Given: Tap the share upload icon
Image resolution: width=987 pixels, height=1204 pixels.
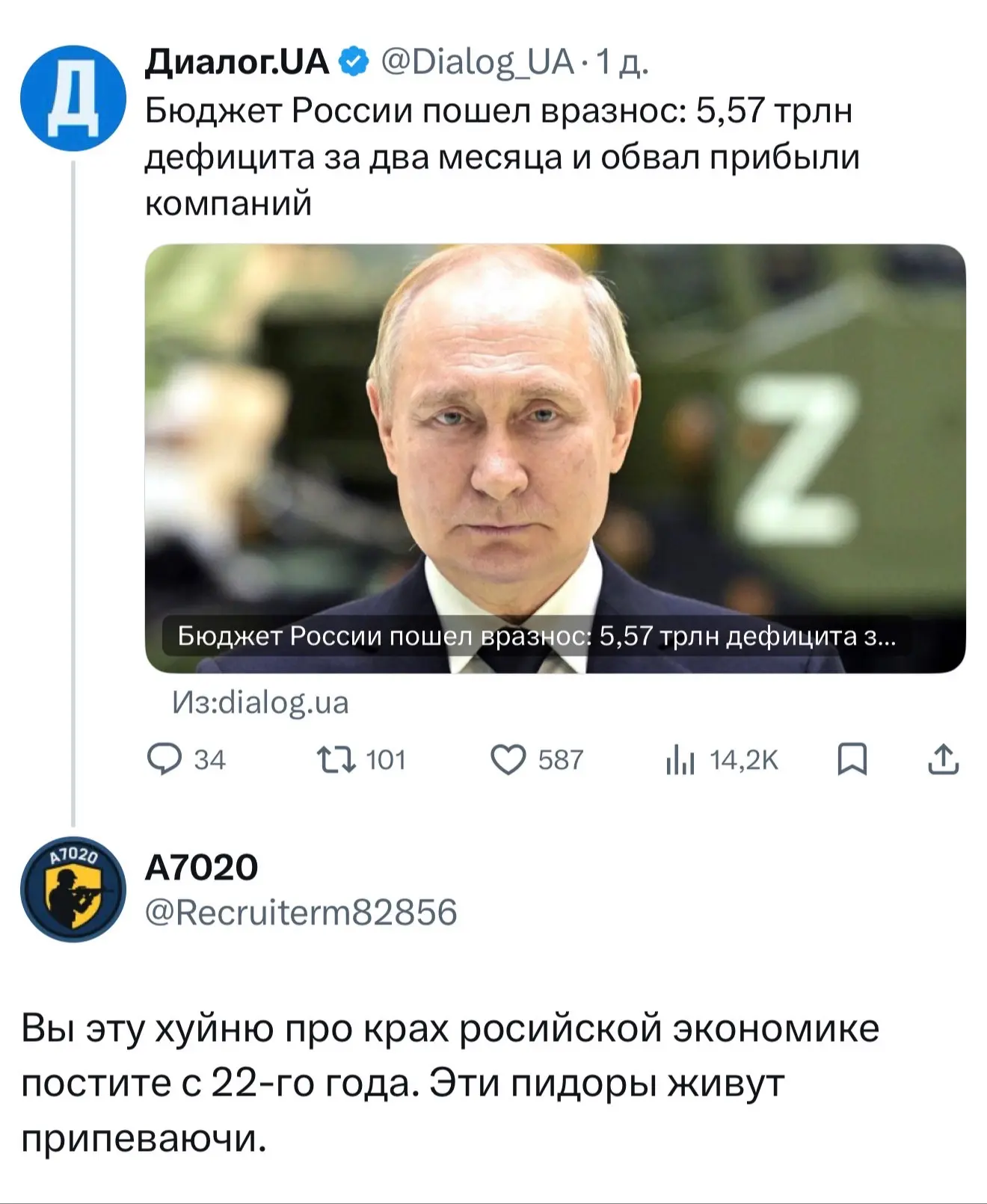Looking at the screenshot, I should pyautogui.click(x=943, y=759).
